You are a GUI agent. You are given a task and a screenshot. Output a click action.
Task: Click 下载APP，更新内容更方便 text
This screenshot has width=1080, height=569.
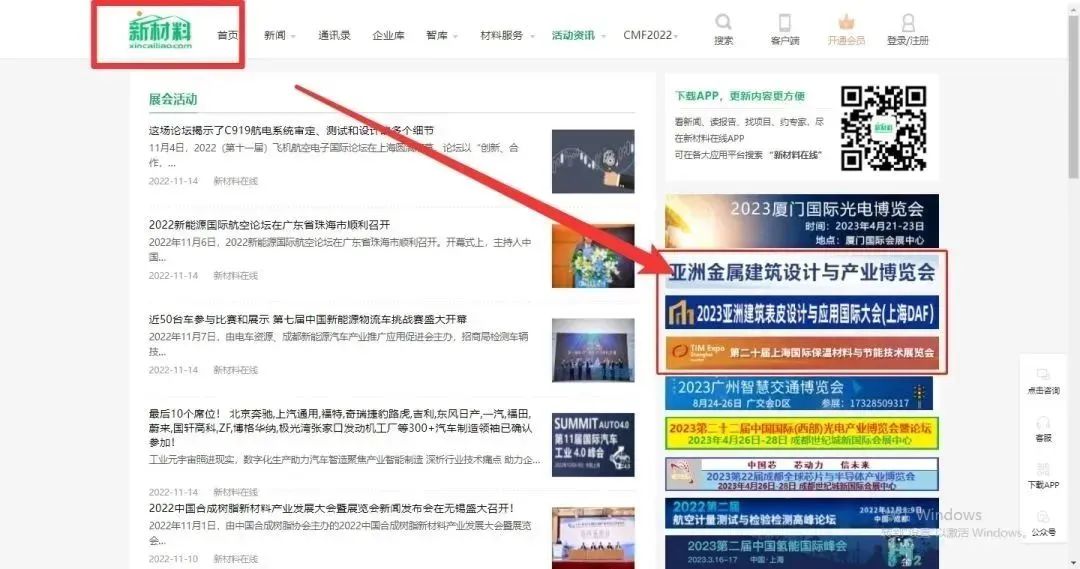click(740, 96)
